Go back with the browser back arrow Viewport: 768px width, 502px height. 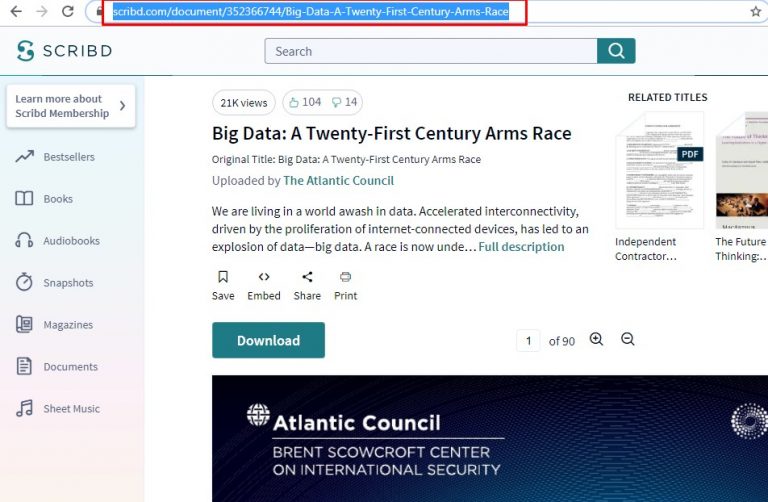point(16,11)
